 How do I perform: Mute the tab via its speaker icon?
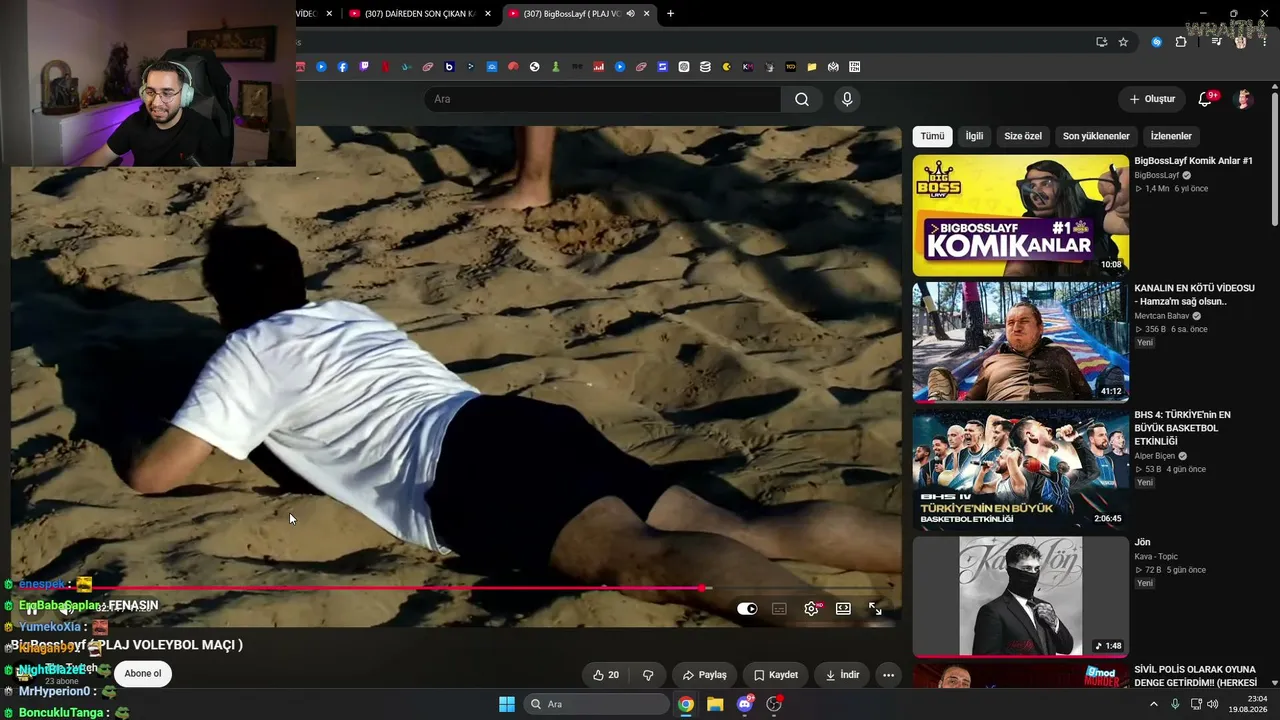630,13
